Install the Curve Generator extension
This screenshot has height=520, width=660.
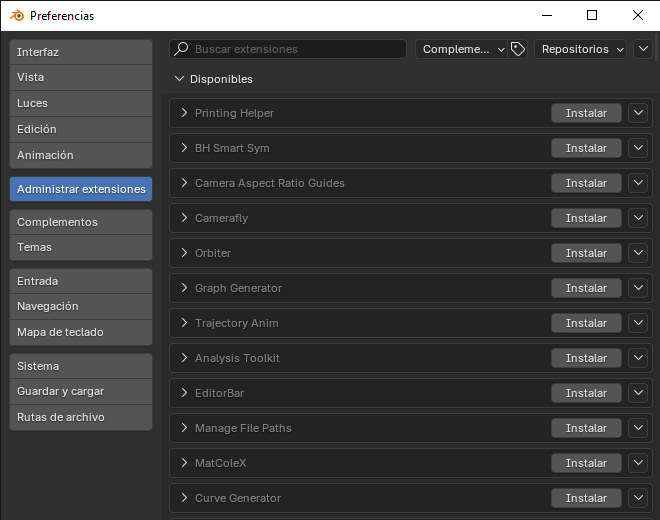click(586, 498)
